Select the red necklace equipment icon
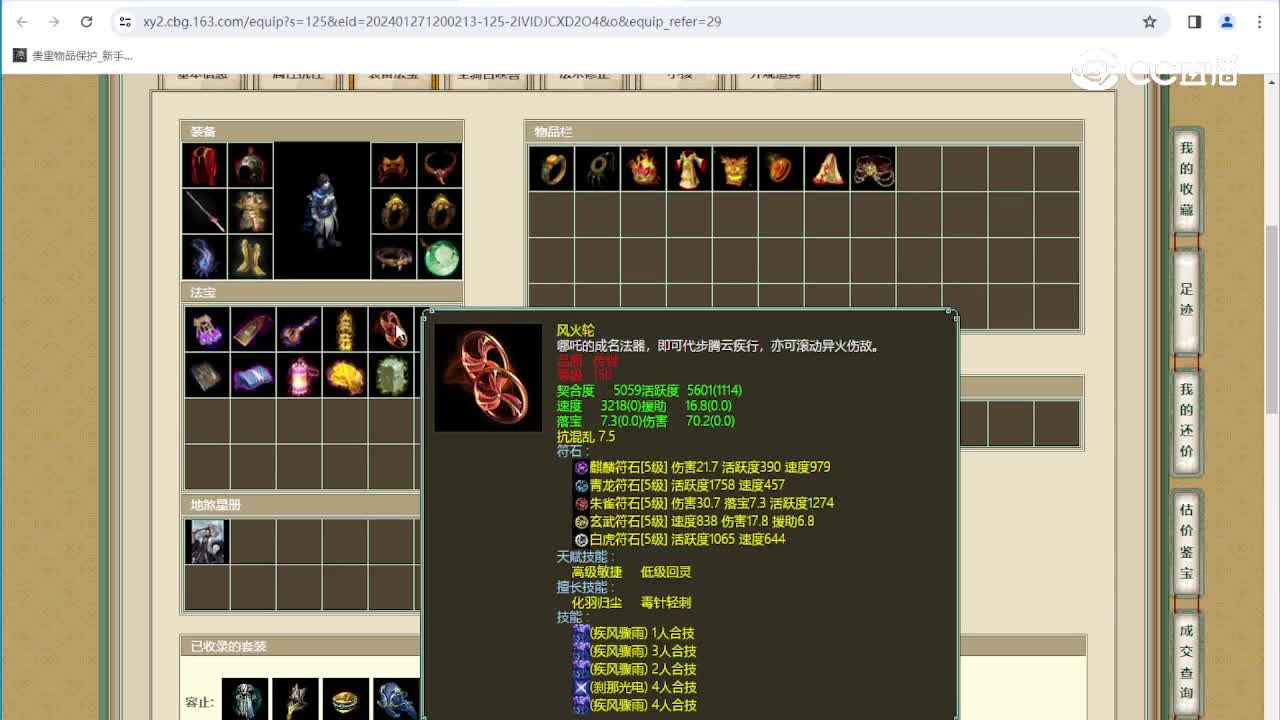This screenshot has width=1280, height=720. click(x=440, y=165)
